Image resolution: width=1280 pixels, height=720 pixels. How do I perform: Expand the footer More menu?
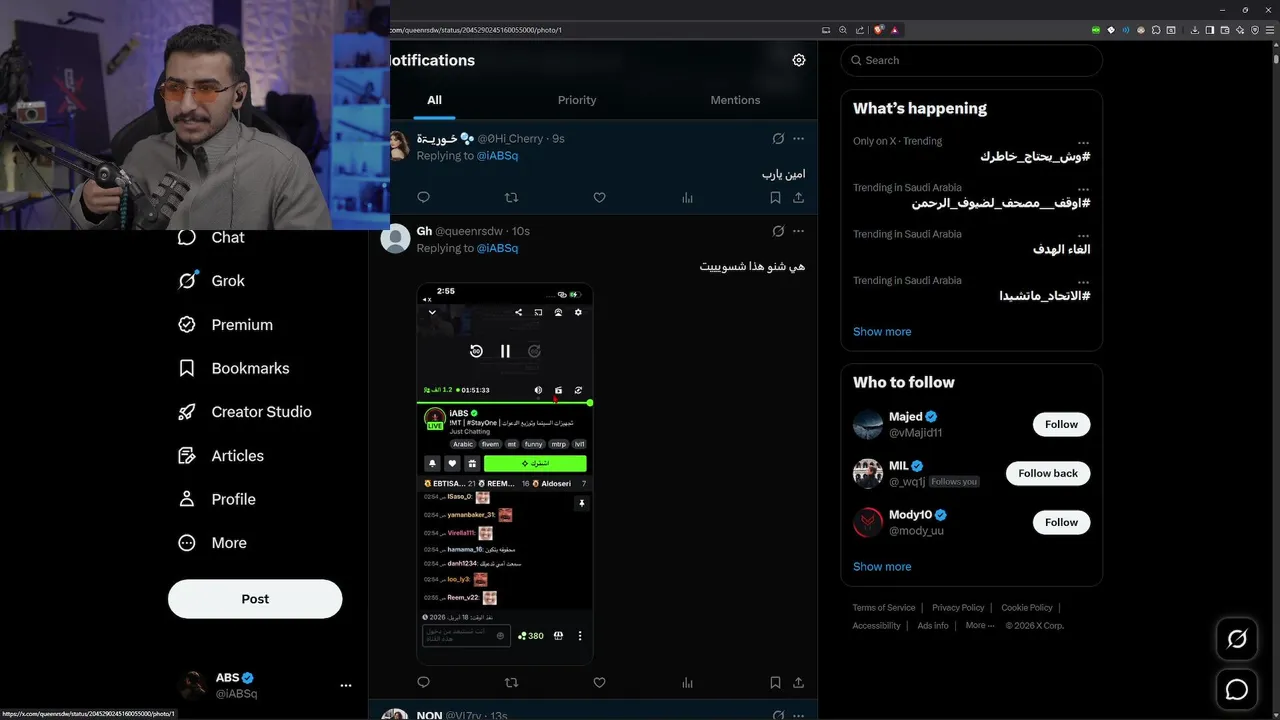point(979,626)
